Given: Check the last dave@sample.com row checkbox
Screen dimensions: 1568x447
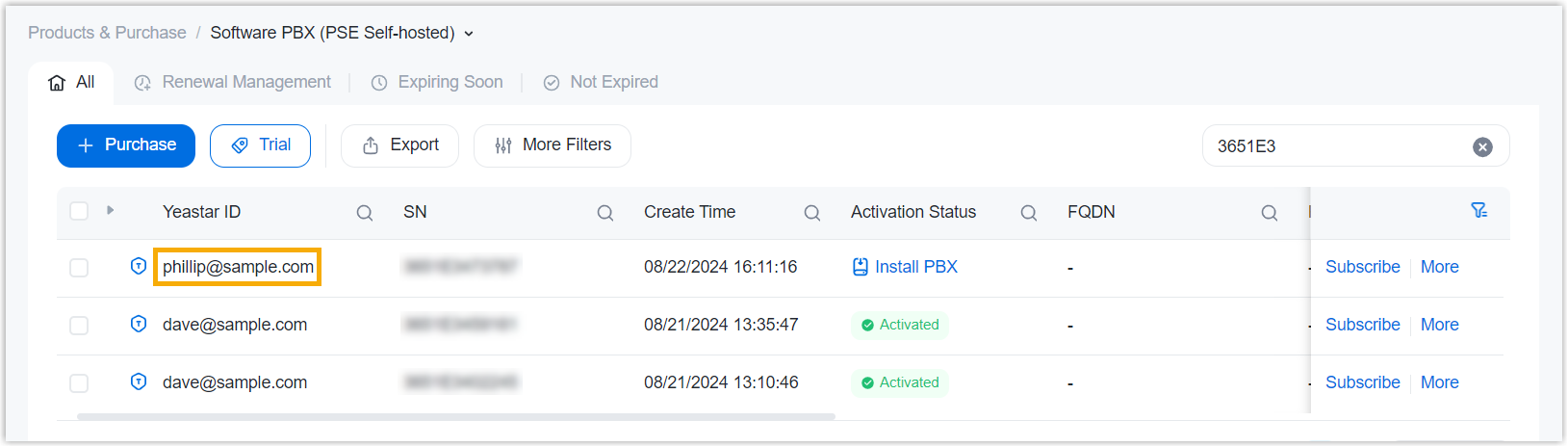Looking at the screenshot, I should [79, 383].
